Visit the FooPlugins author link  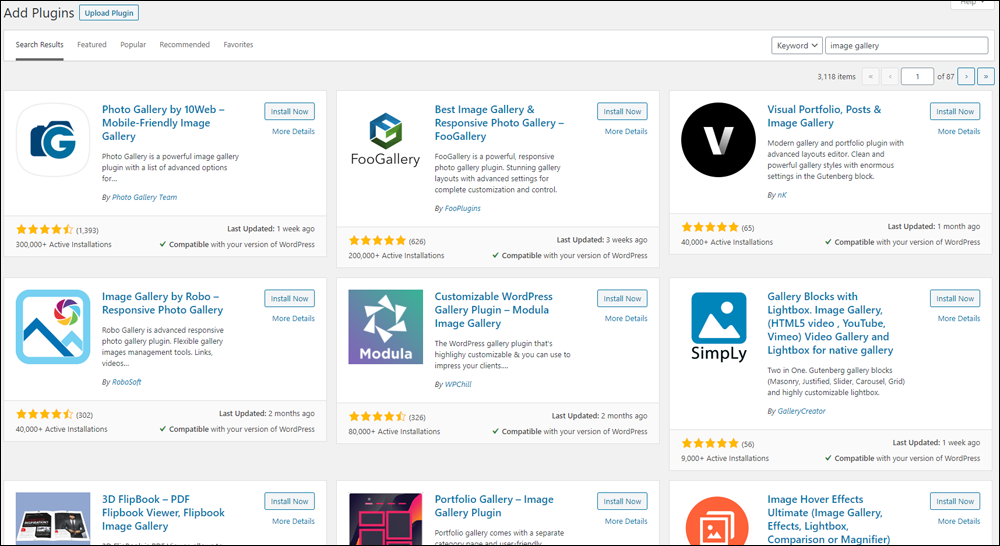pos(463,209)
